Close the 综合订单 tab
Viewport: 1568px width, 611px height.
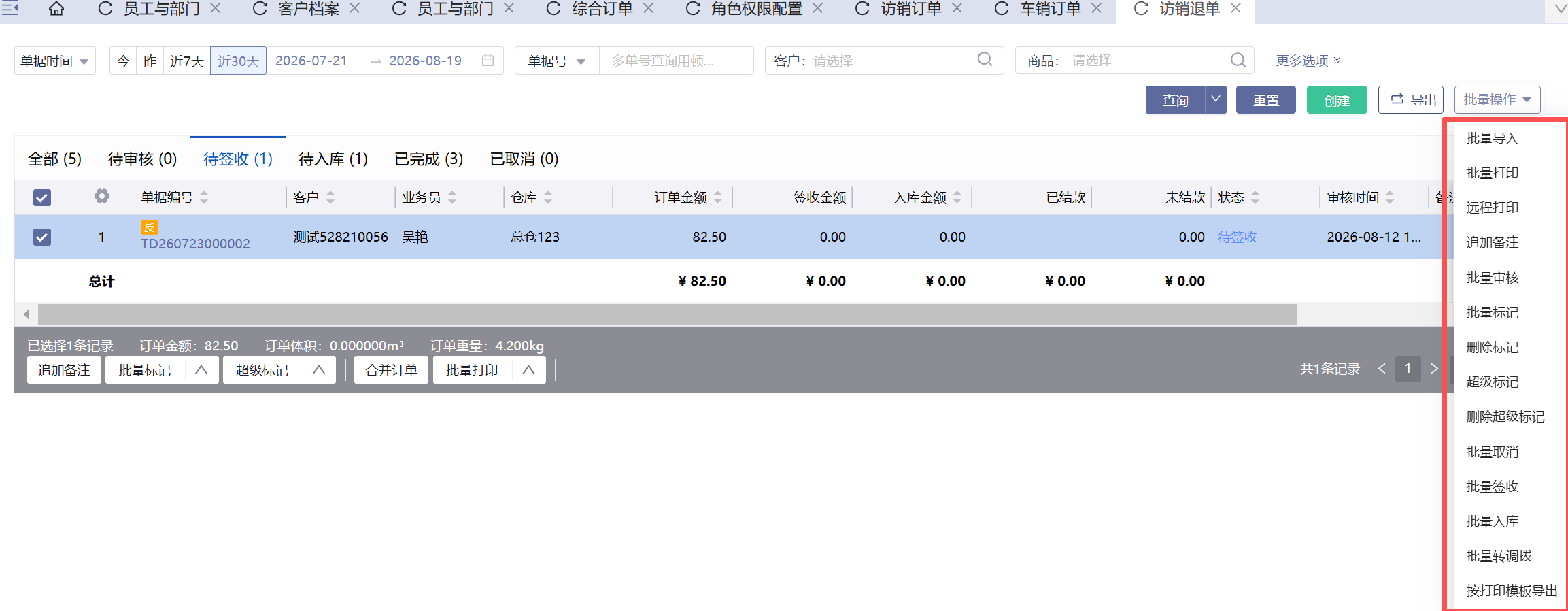pos(649,8)
